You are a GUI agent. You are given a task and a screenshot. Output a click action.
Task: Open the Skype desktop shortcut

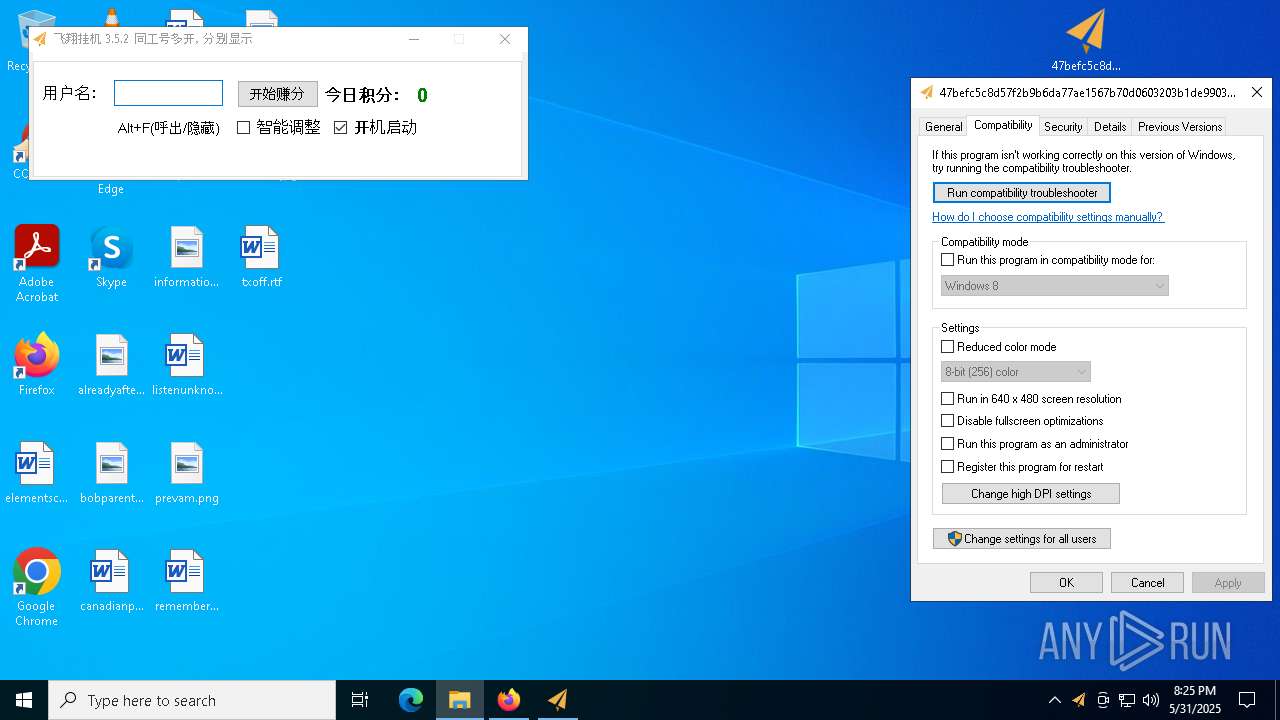coord(111,257)
